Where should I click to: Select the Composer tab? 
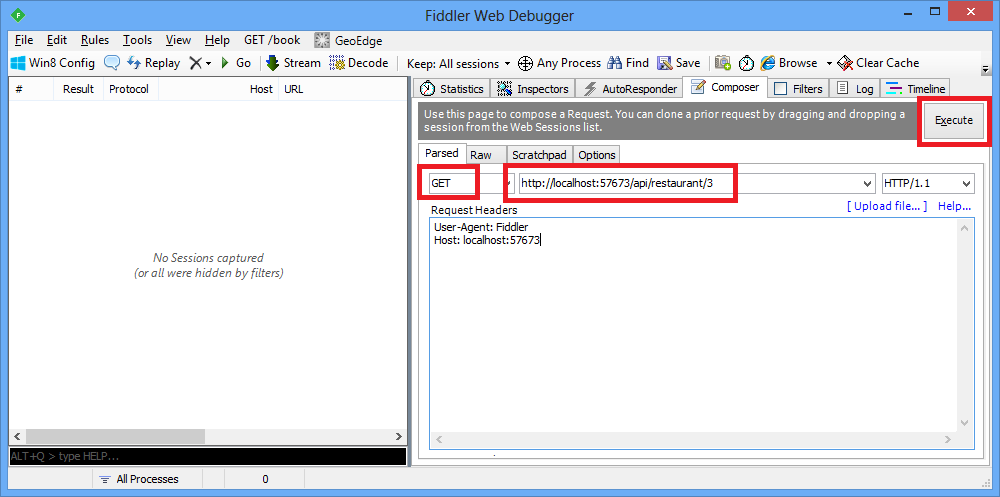click(724, 87)
